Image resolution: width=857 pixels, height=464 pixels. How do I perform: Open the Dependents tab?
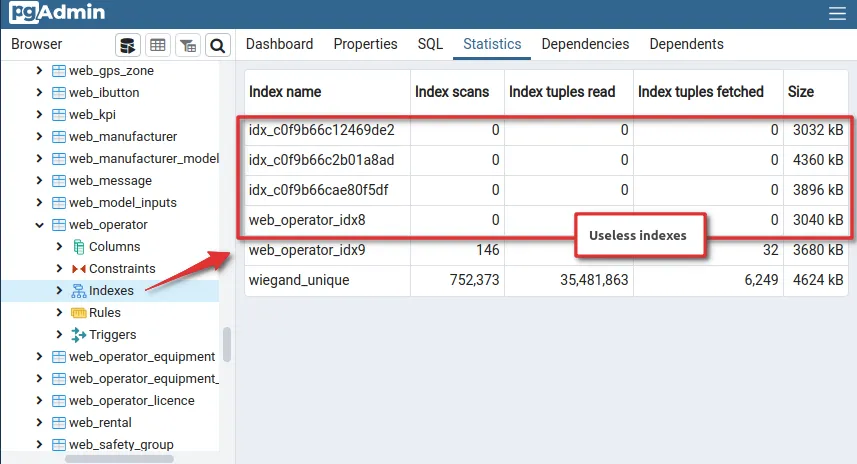point(686,44)
